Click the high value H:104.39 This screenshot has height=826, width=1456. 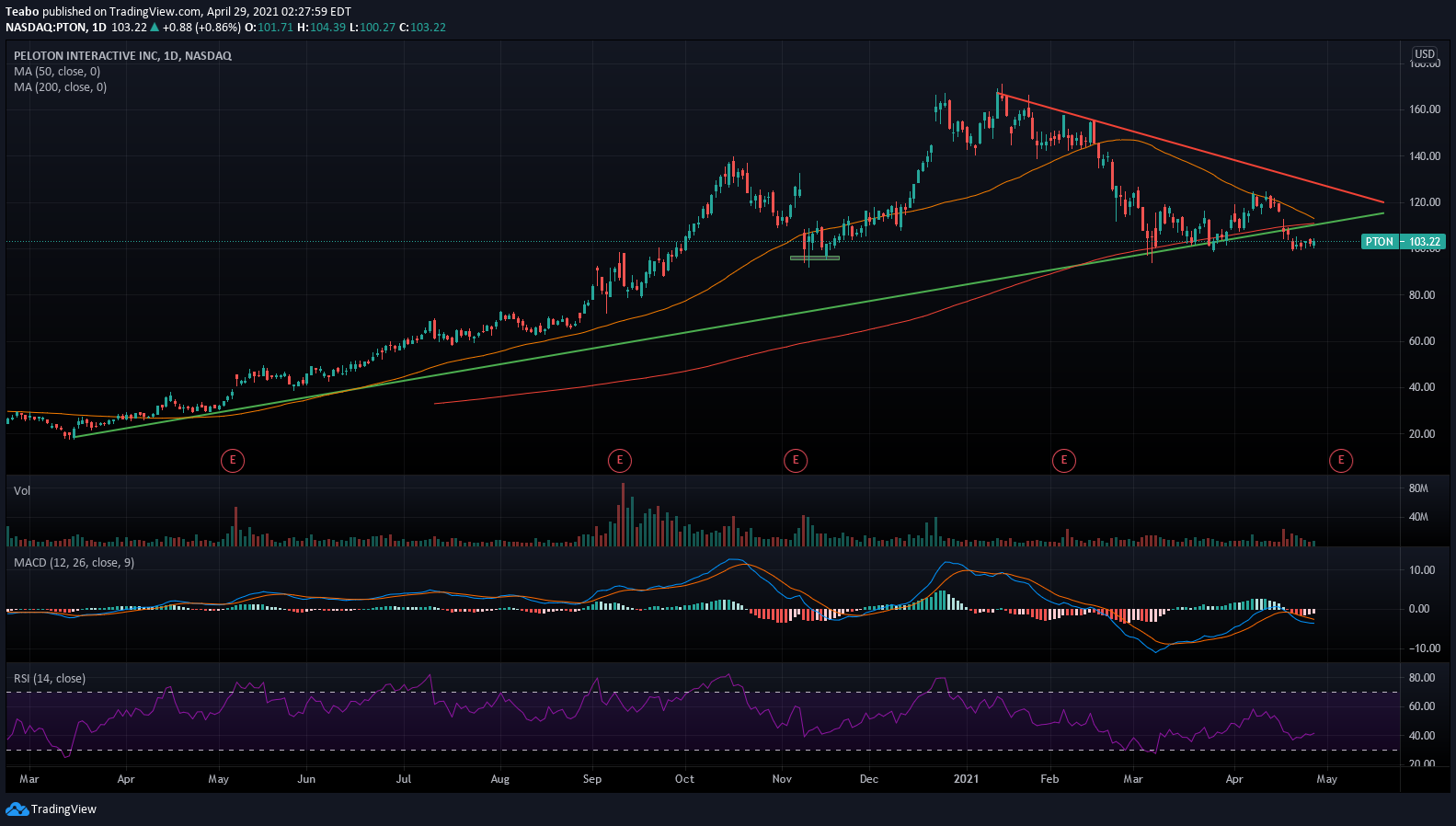[x=322, y=28]
